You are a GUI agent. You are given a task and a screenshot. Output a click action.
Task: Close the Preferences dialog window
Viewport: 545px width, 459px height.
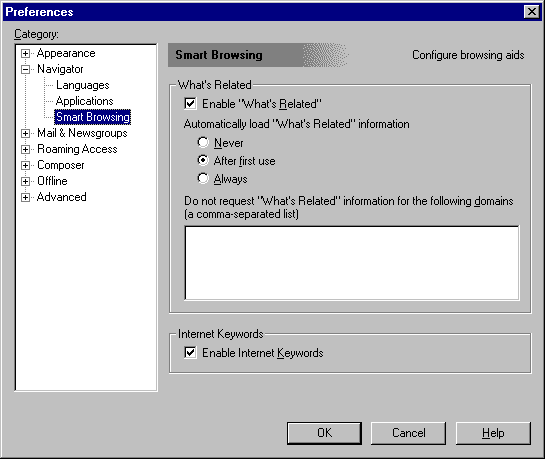pyautogui.click(x=532, y=12)
